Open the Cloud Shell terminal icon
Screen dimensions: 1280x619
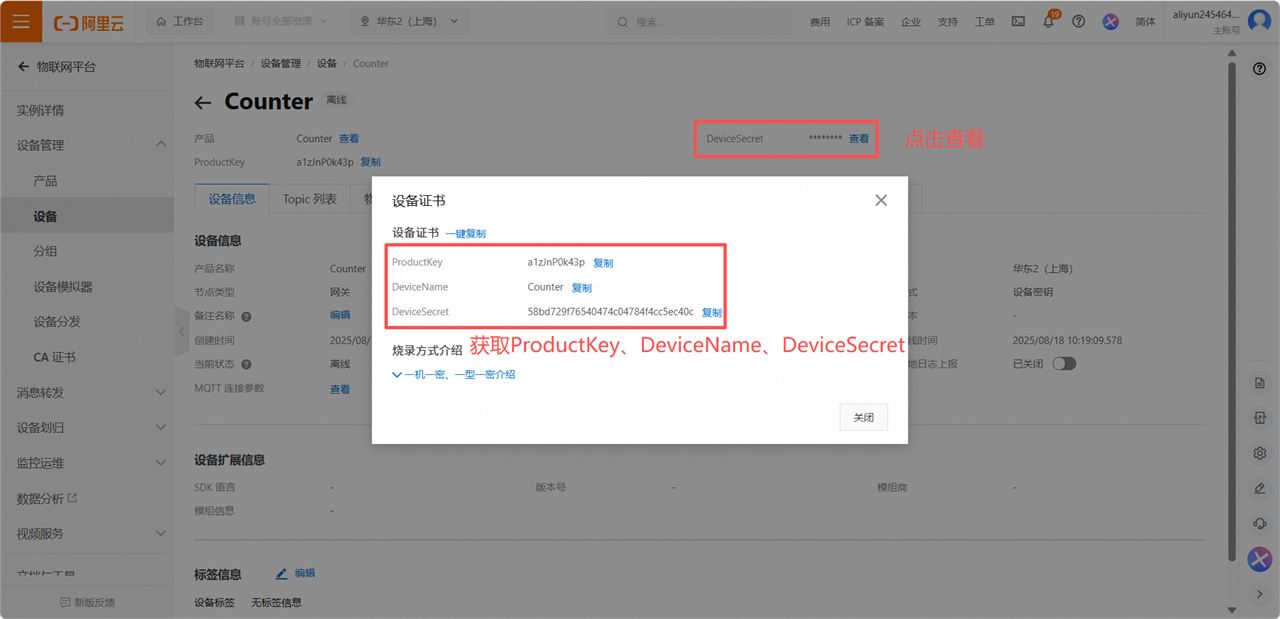1018,21
